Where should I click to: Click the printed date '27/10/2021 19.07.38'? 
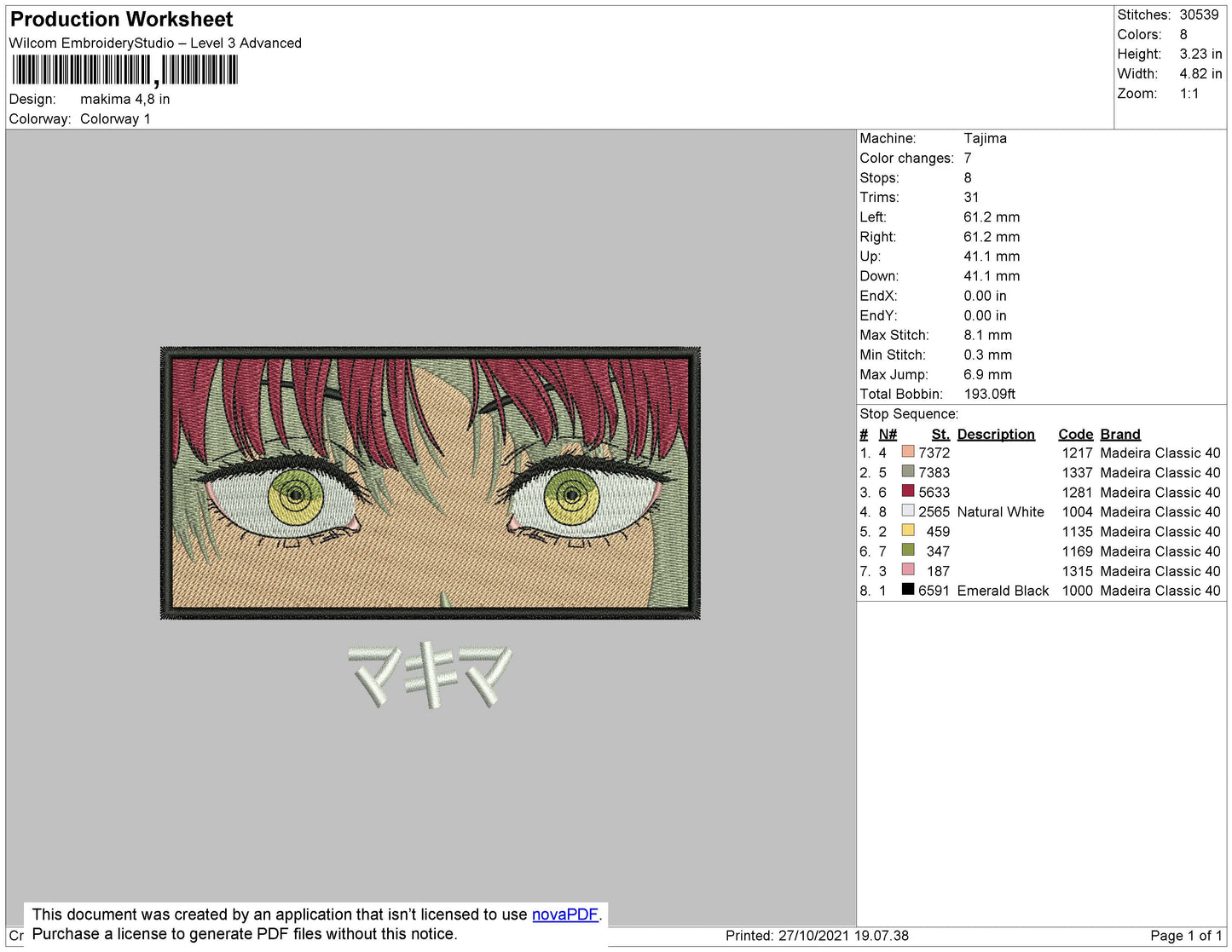click(x=843, y=935)
